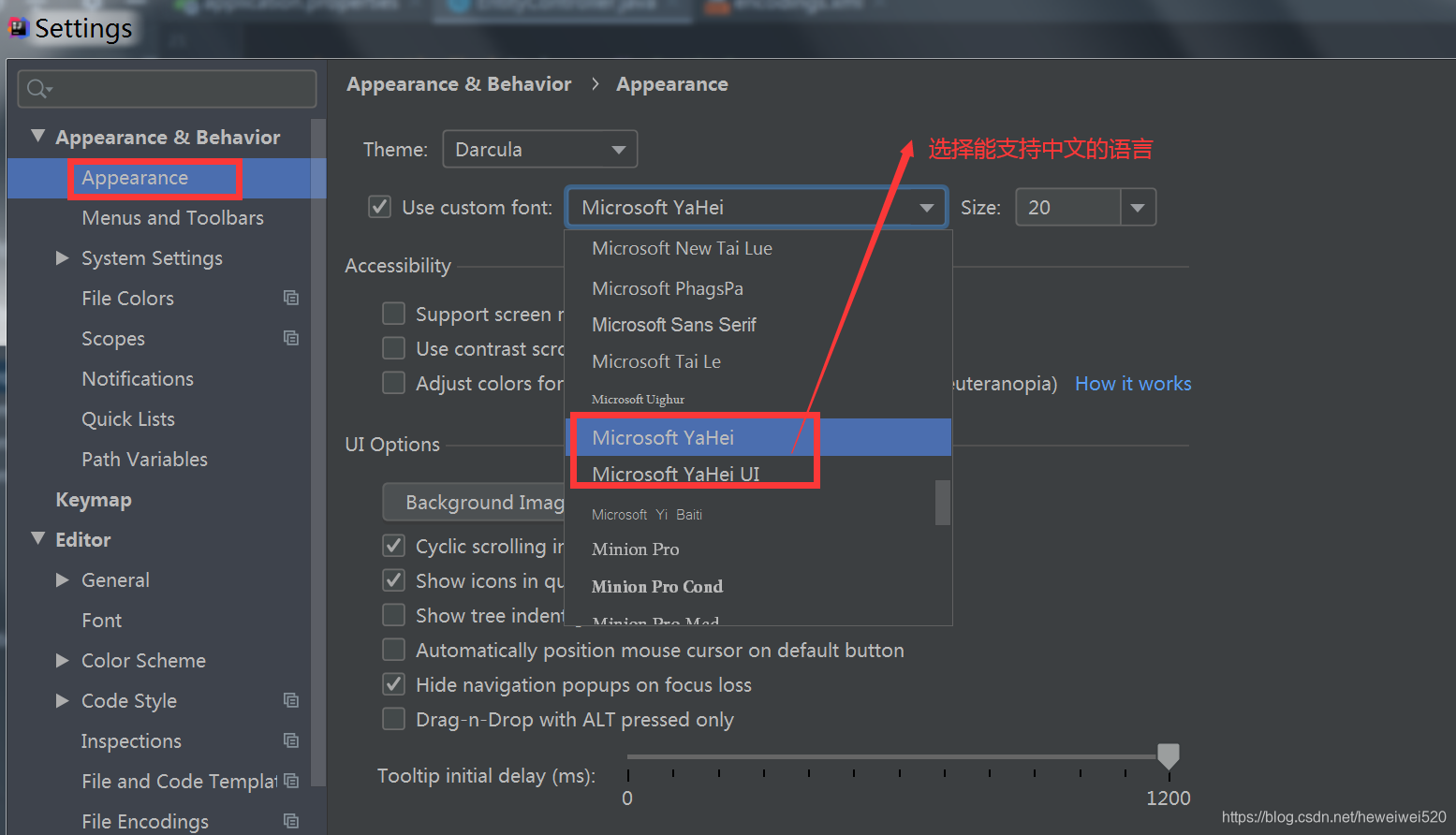Expand the Color Scheme node
Screen dimensions: 1456x835
63,660
